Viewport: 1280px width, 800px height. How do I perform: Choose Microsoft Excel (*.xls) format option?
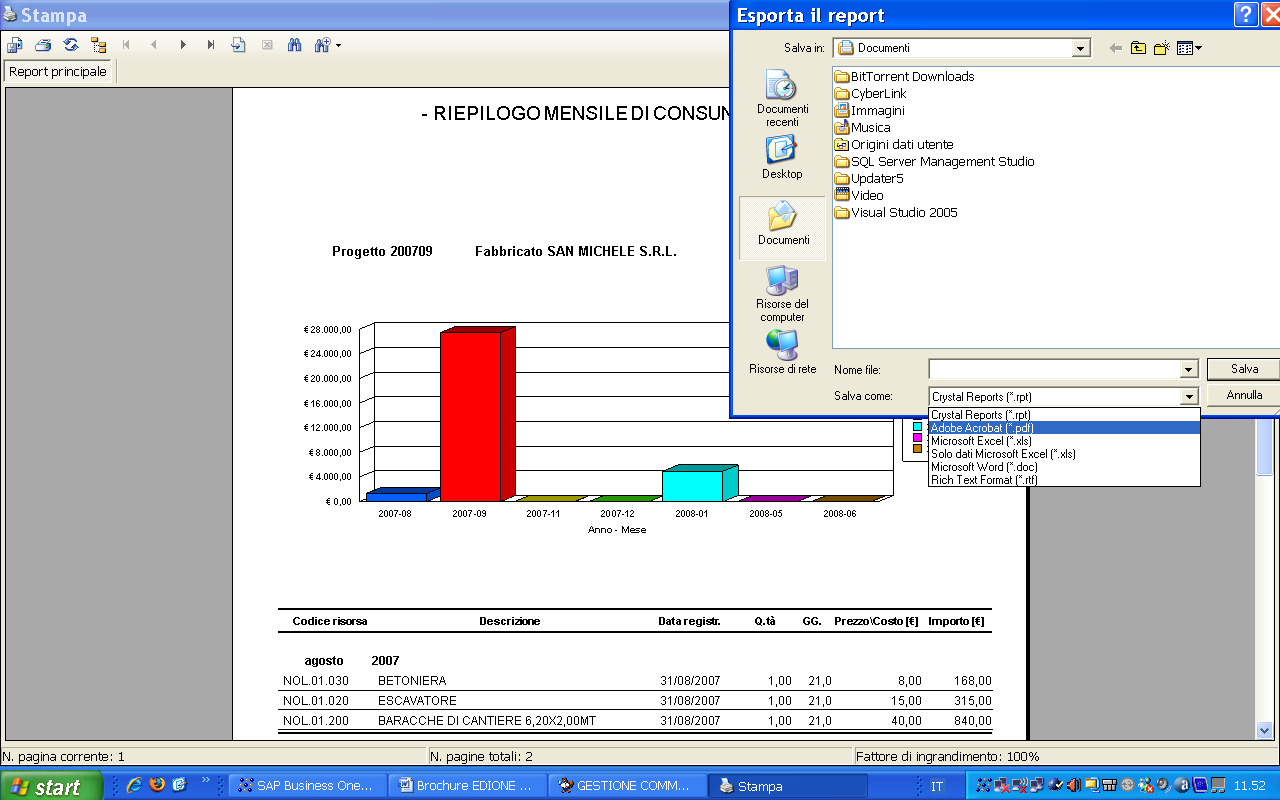pyautogui.click(x=1064, y=441)
